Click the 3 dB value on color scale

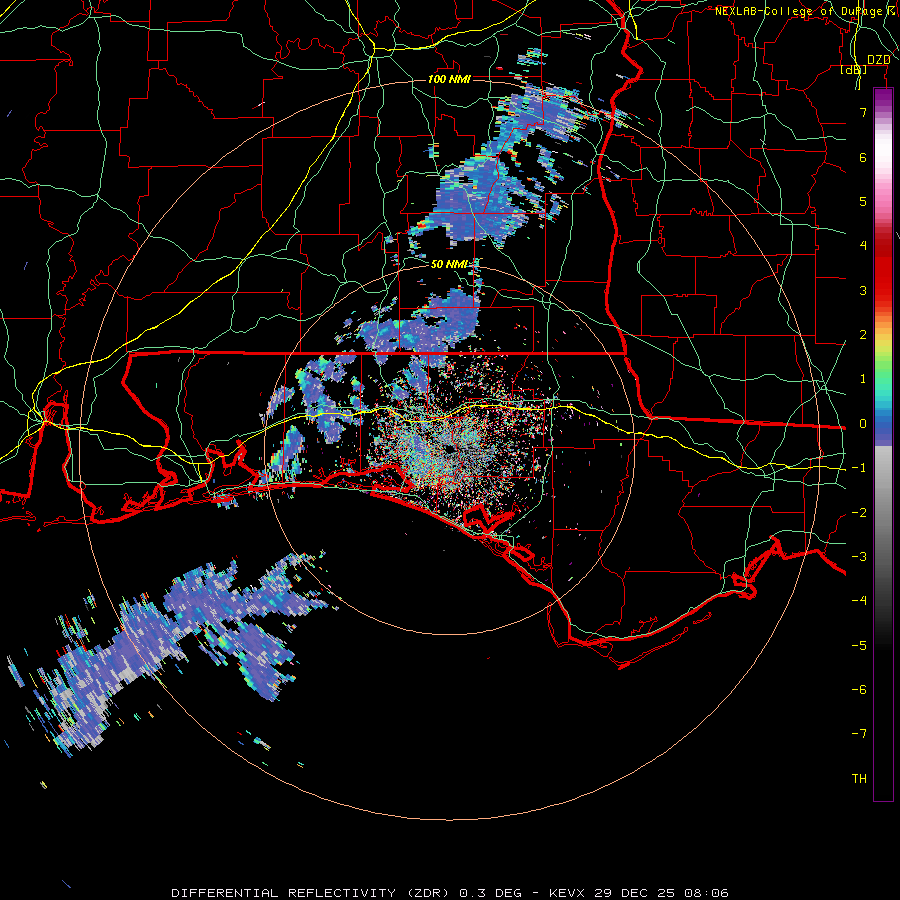[x=863, y=290]
